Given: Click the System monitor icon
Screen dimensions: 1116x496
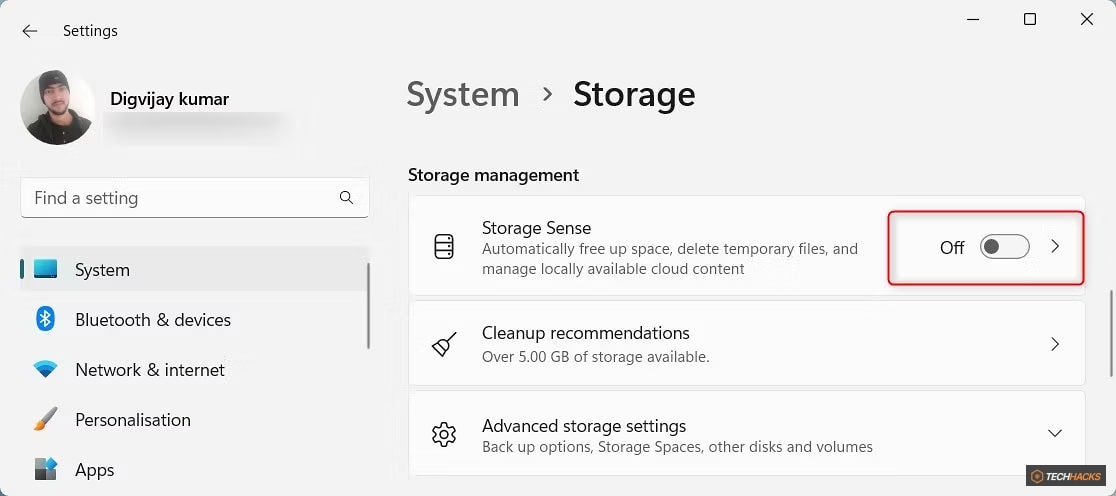Looking at the screenshot, I should pyautogui.click(x=46, y=270).
